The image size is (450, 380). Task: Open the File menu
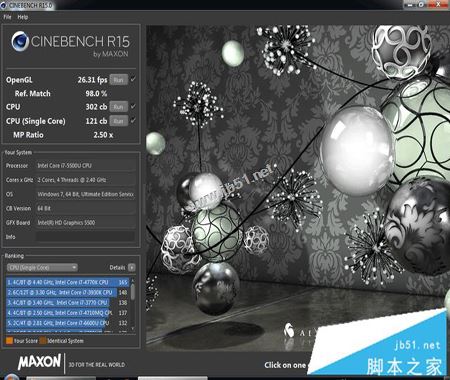pyautogui.click(x=7, y=17)
